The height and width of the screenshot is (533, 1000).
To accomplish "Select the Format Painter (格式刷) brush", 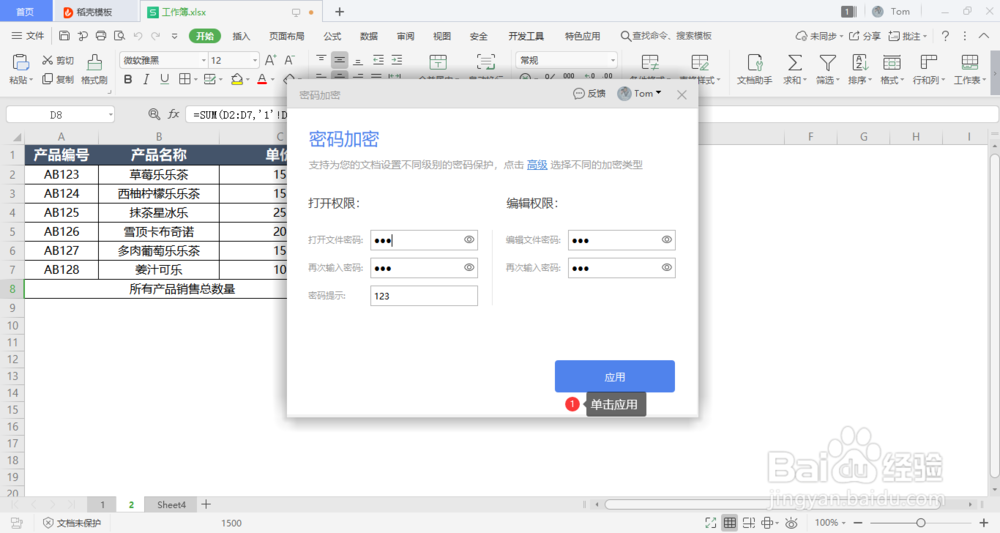I will [94, 62].
